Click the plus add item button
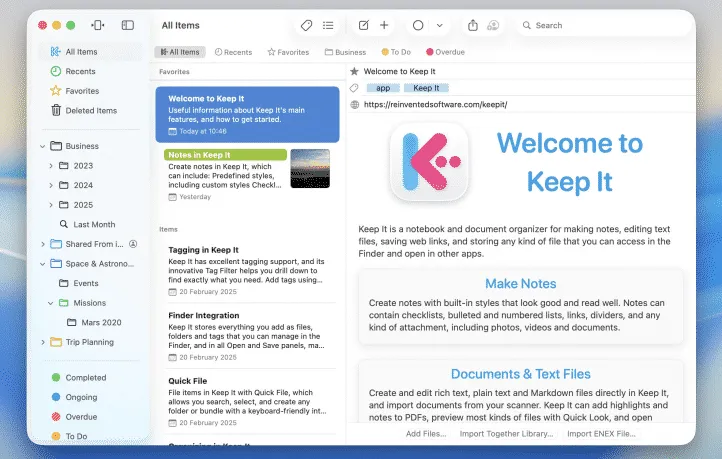This screenshot has width=722, height=459. tap(384, 25)
